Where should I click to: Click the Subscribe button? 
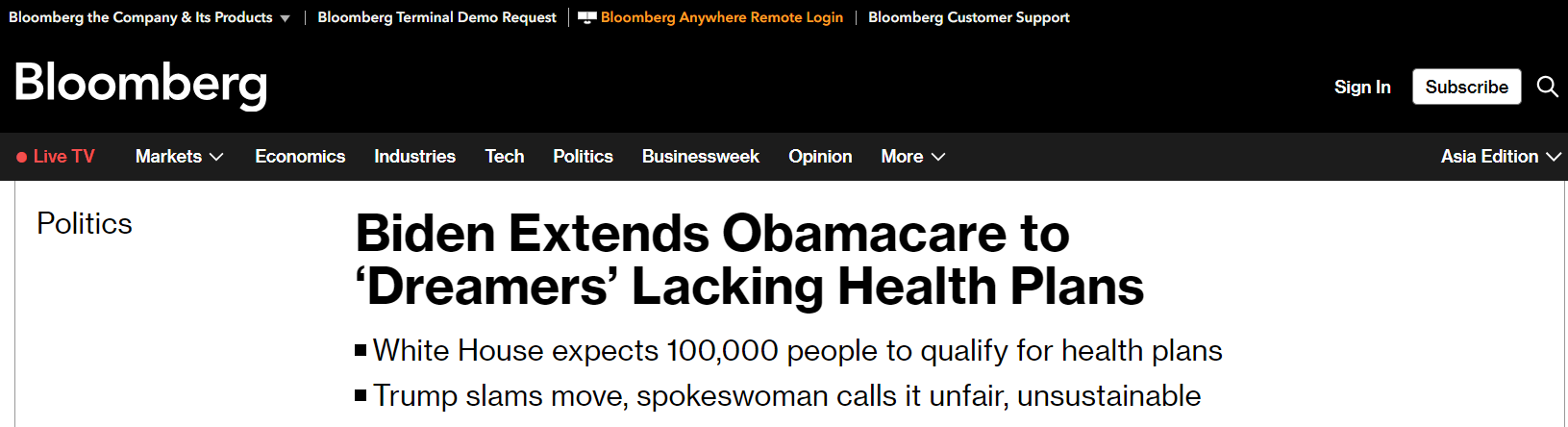(1466, 87)
